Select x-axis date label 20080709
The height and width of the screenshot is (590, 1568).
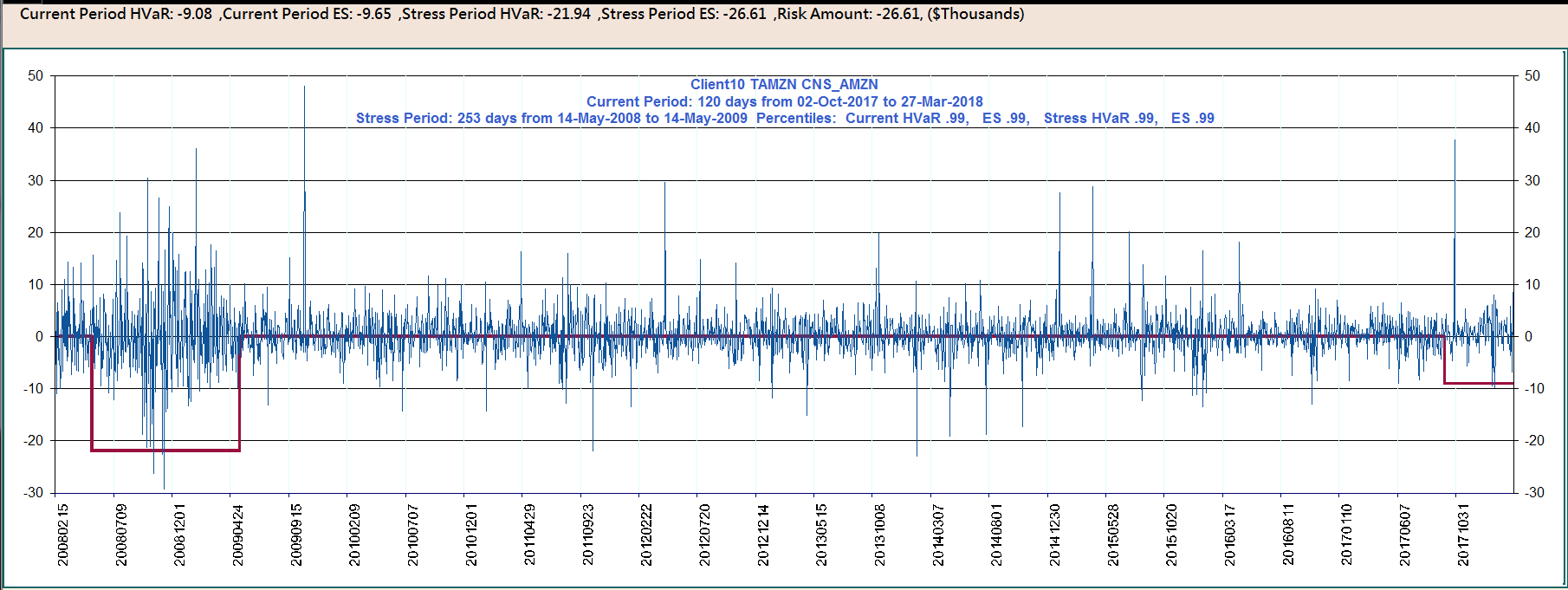point(121,535)
